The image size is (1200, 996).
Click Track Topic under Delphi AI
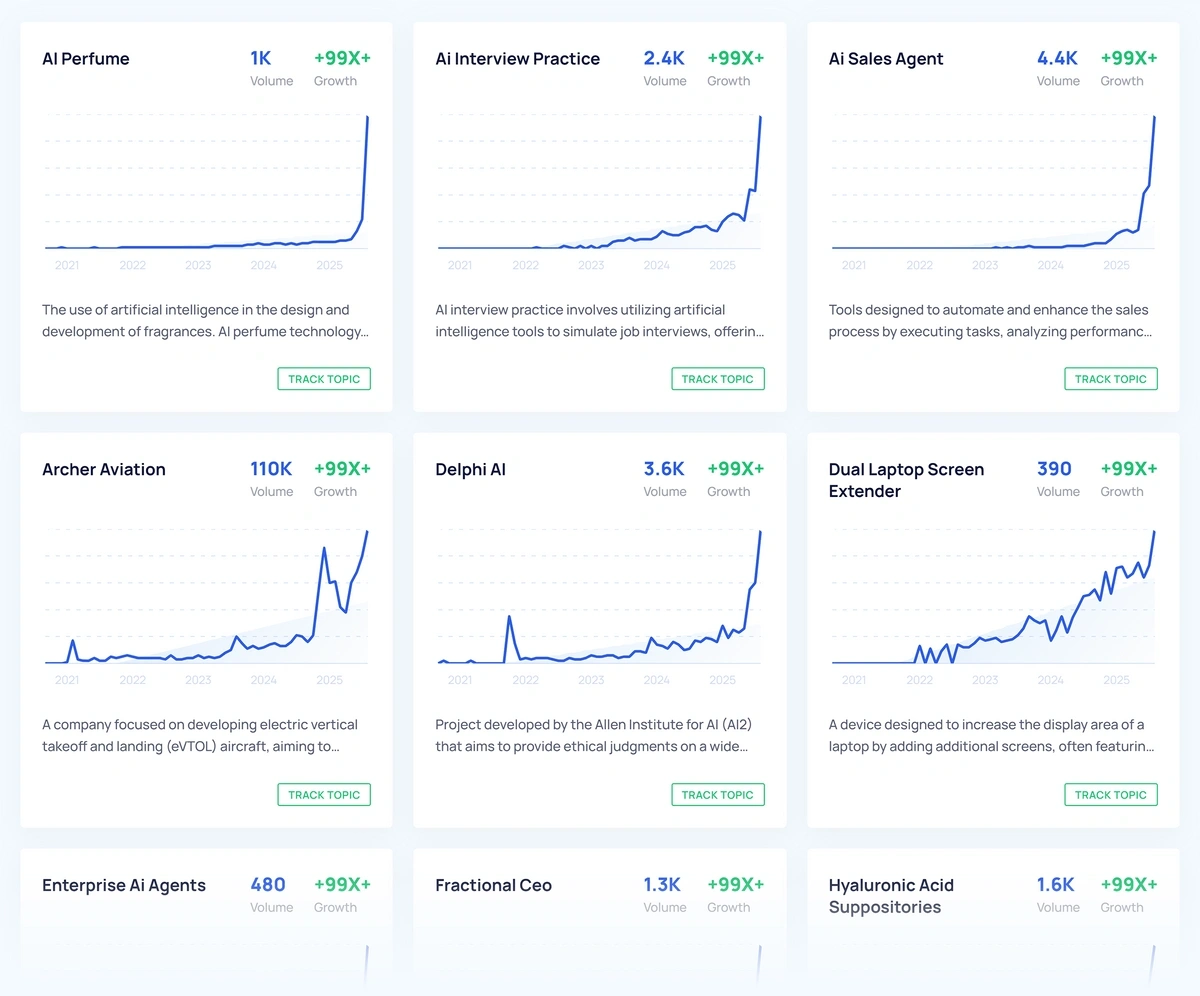(x=717, y=795)
